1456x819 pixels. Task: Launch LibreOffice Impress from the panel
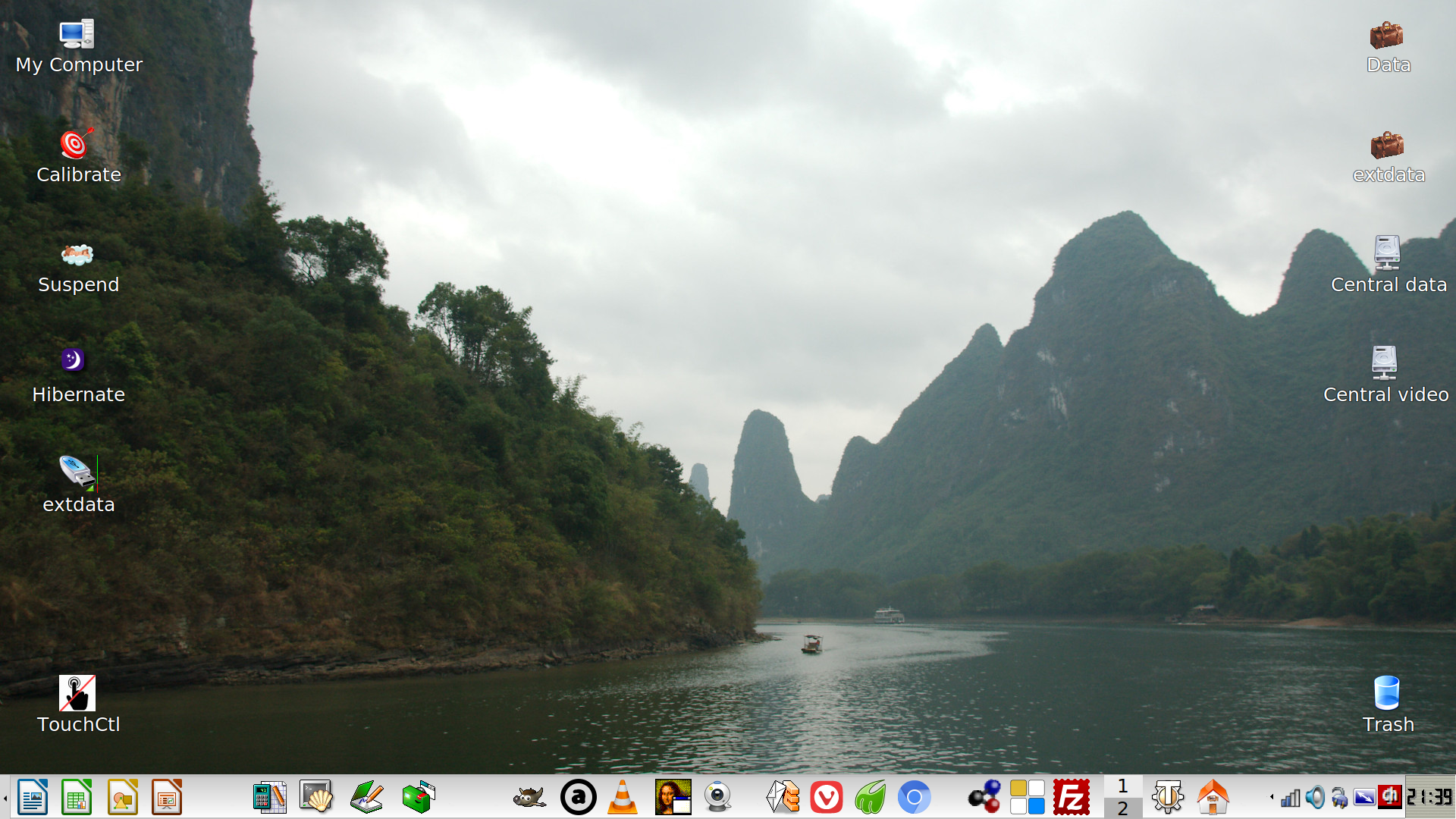(167, 797)
